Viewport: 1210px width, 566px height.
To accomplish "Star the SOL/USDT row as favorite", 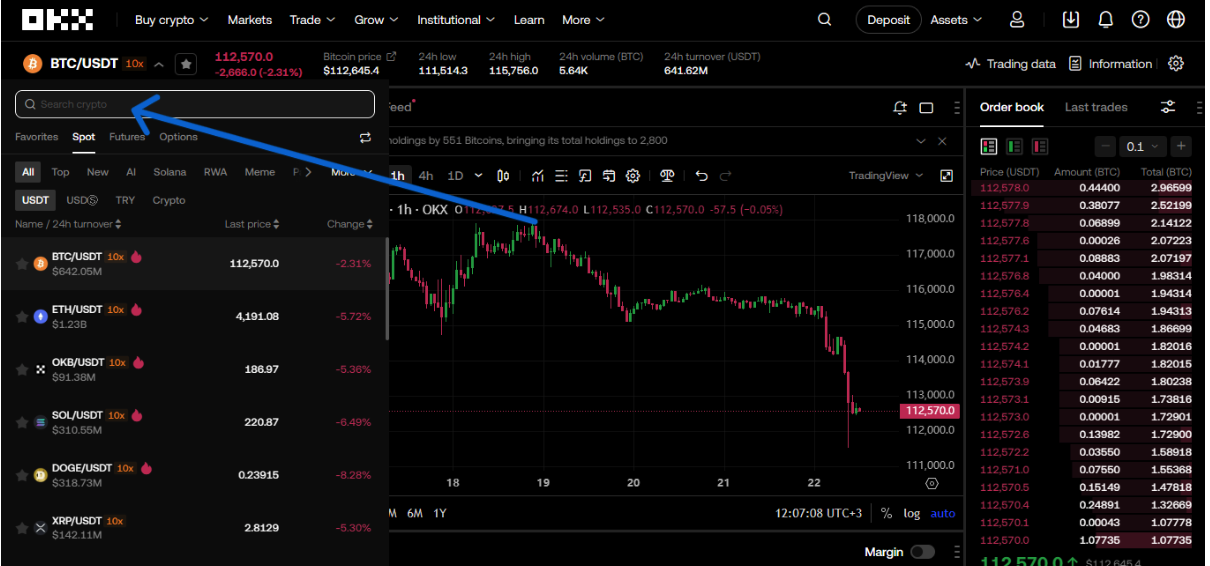I will (x=22, y=423).
